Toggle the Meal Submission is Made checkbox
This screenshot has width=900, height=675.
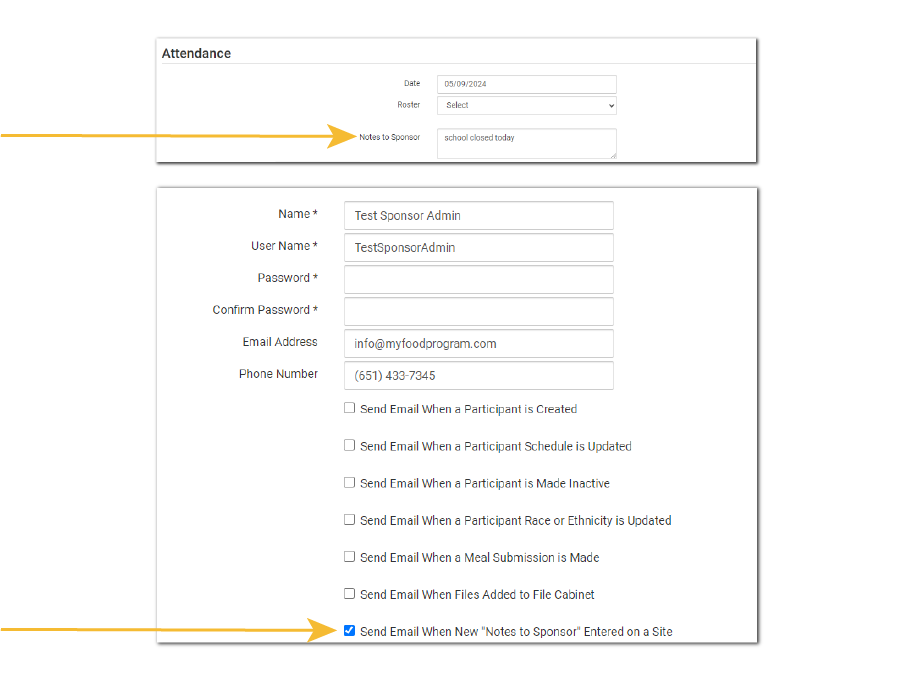(x=350, y=556)
